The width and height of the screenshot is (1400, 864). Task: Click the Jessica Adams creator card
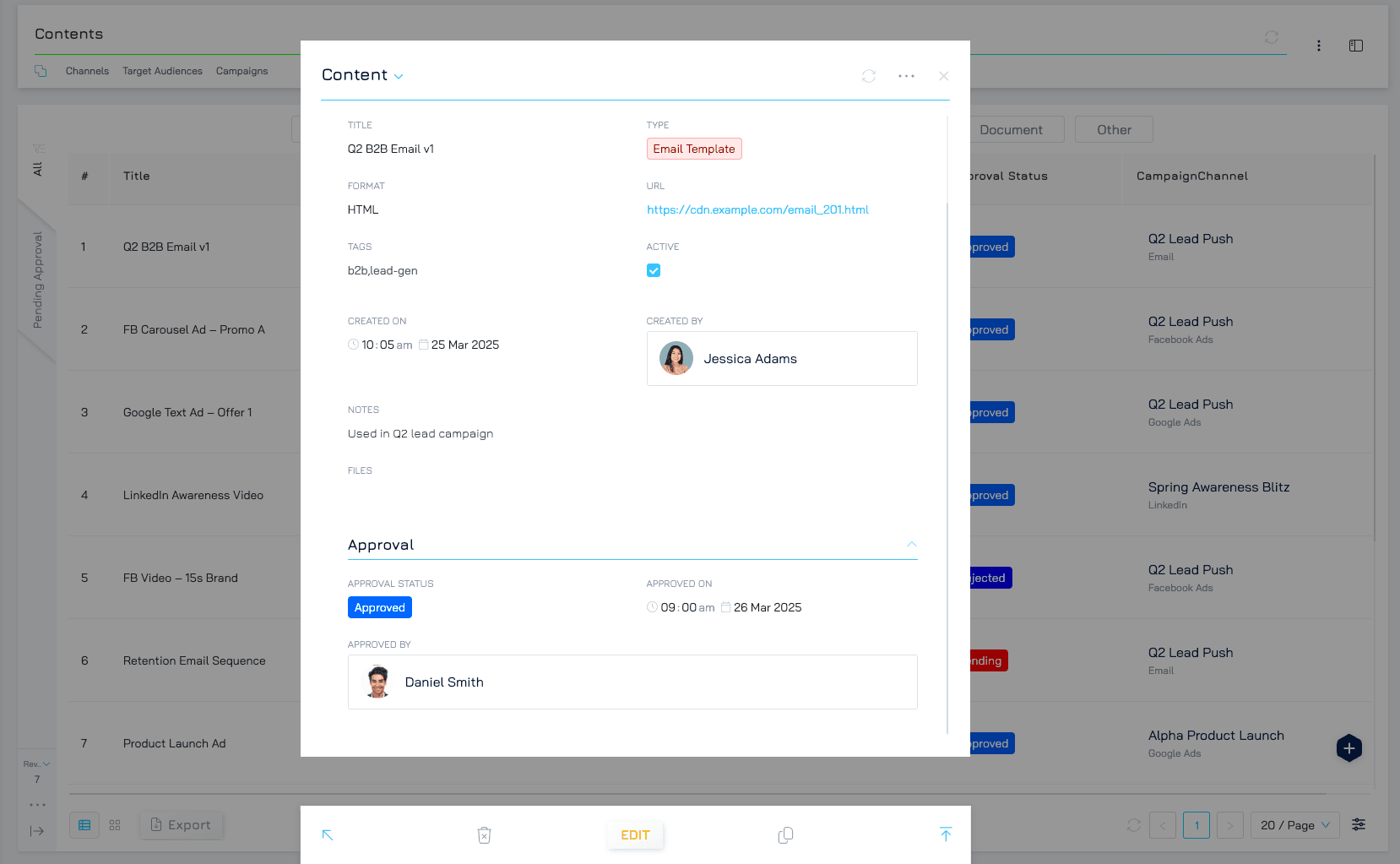coord(781,359)
